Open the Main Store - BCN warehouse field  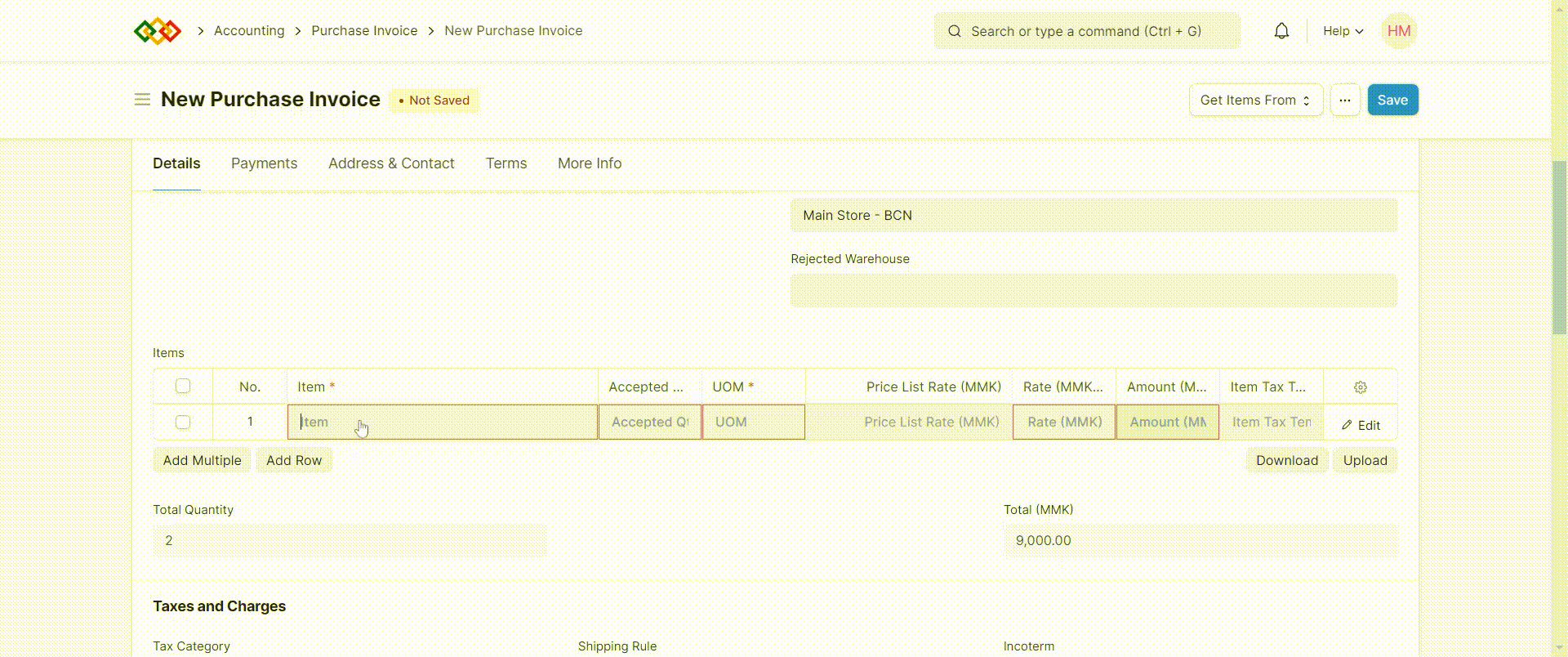tap(1094, 215)
